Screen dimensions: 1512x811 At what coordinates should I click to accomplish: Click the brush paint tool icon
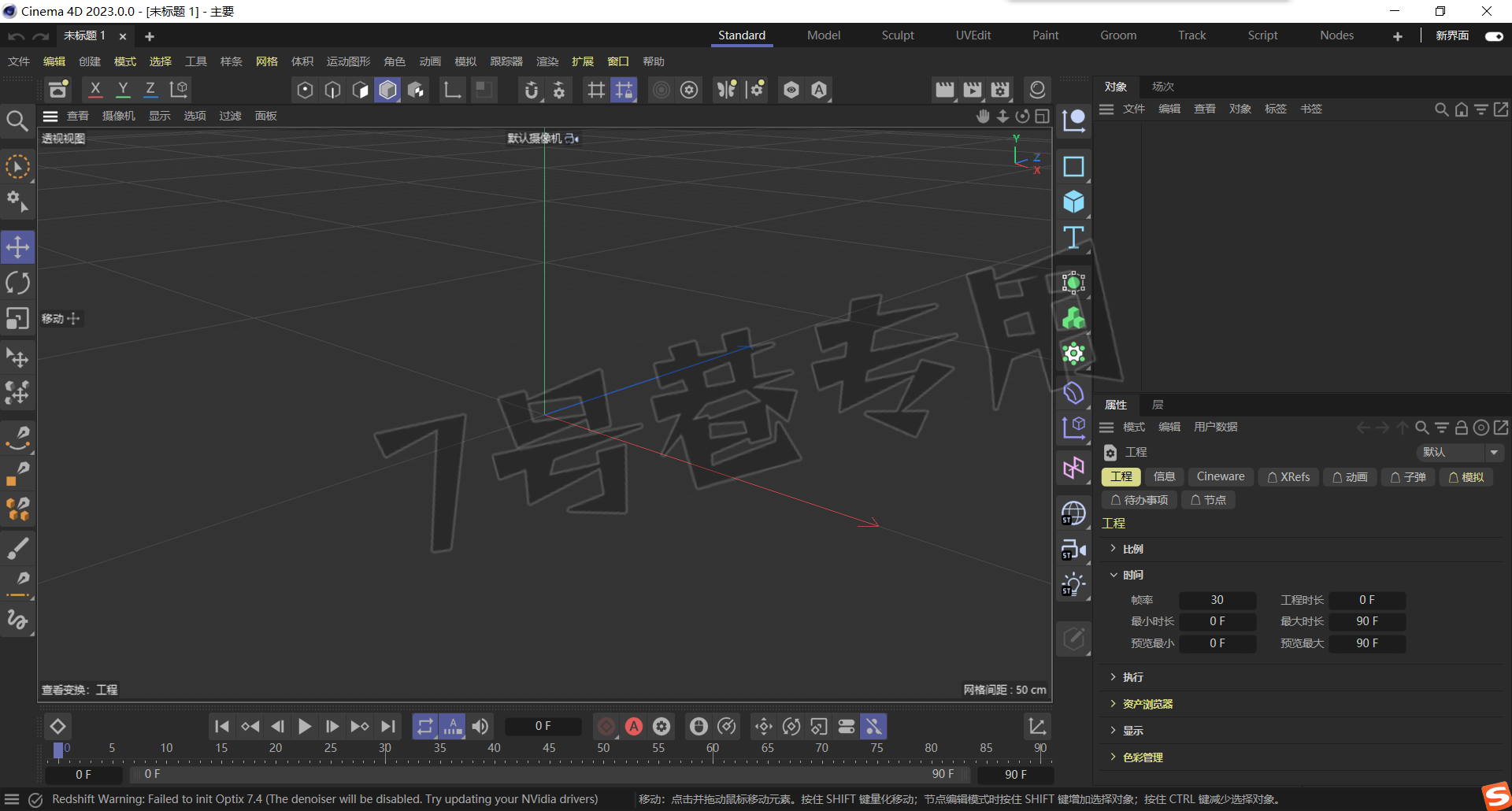click(x=17, y=548)
